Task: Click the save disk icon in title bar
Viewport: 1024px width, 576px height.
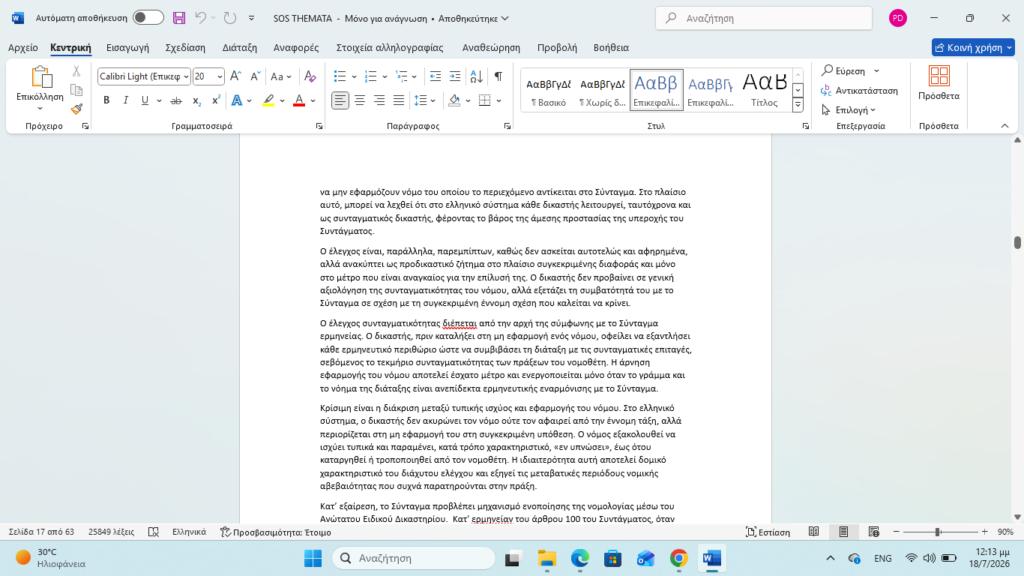Action: (x=179, y=18)
